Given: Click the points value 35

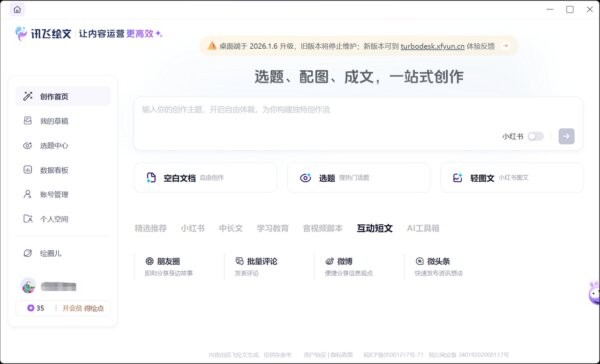Looking at the screenshot, I should (40, 308).
